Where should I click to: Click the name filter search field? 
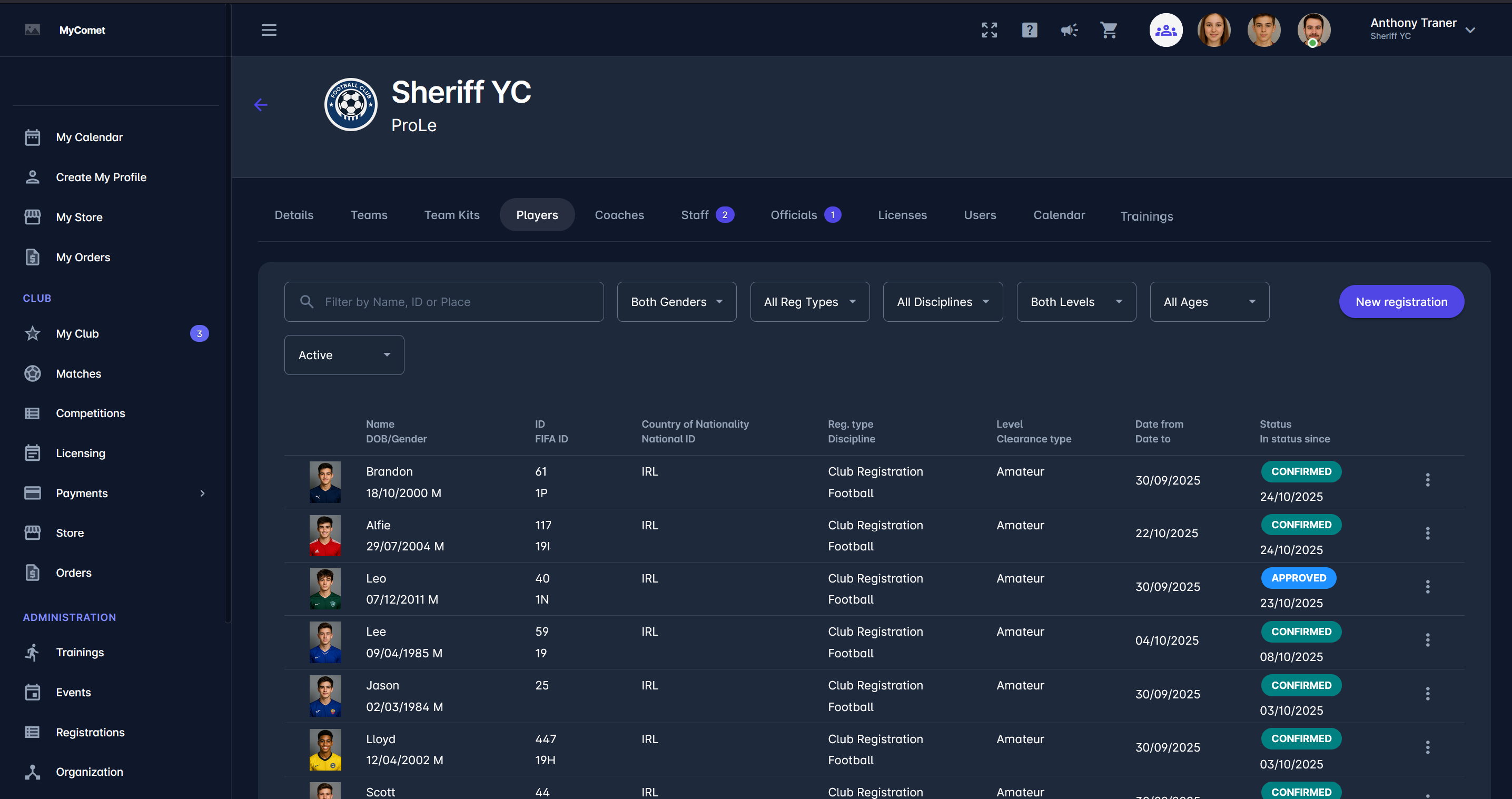click(444, 302)
